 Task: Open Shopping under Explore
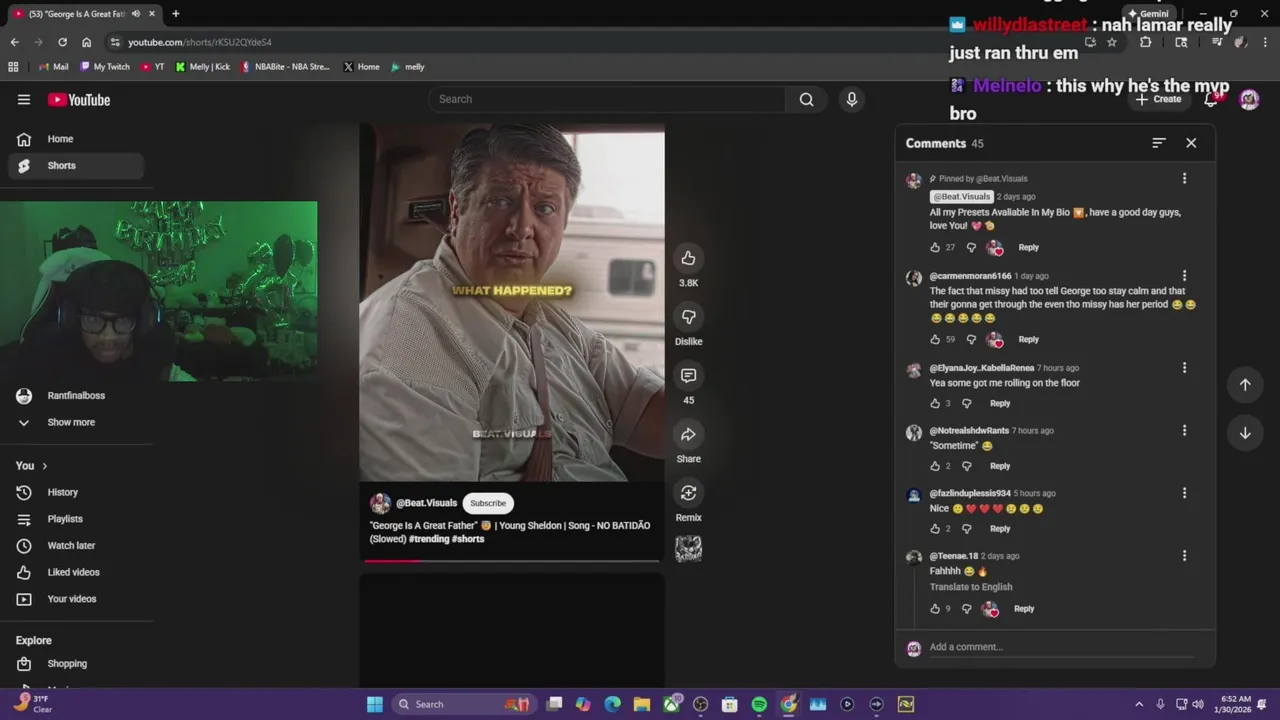pyautogui.click(x=76, y=664)
